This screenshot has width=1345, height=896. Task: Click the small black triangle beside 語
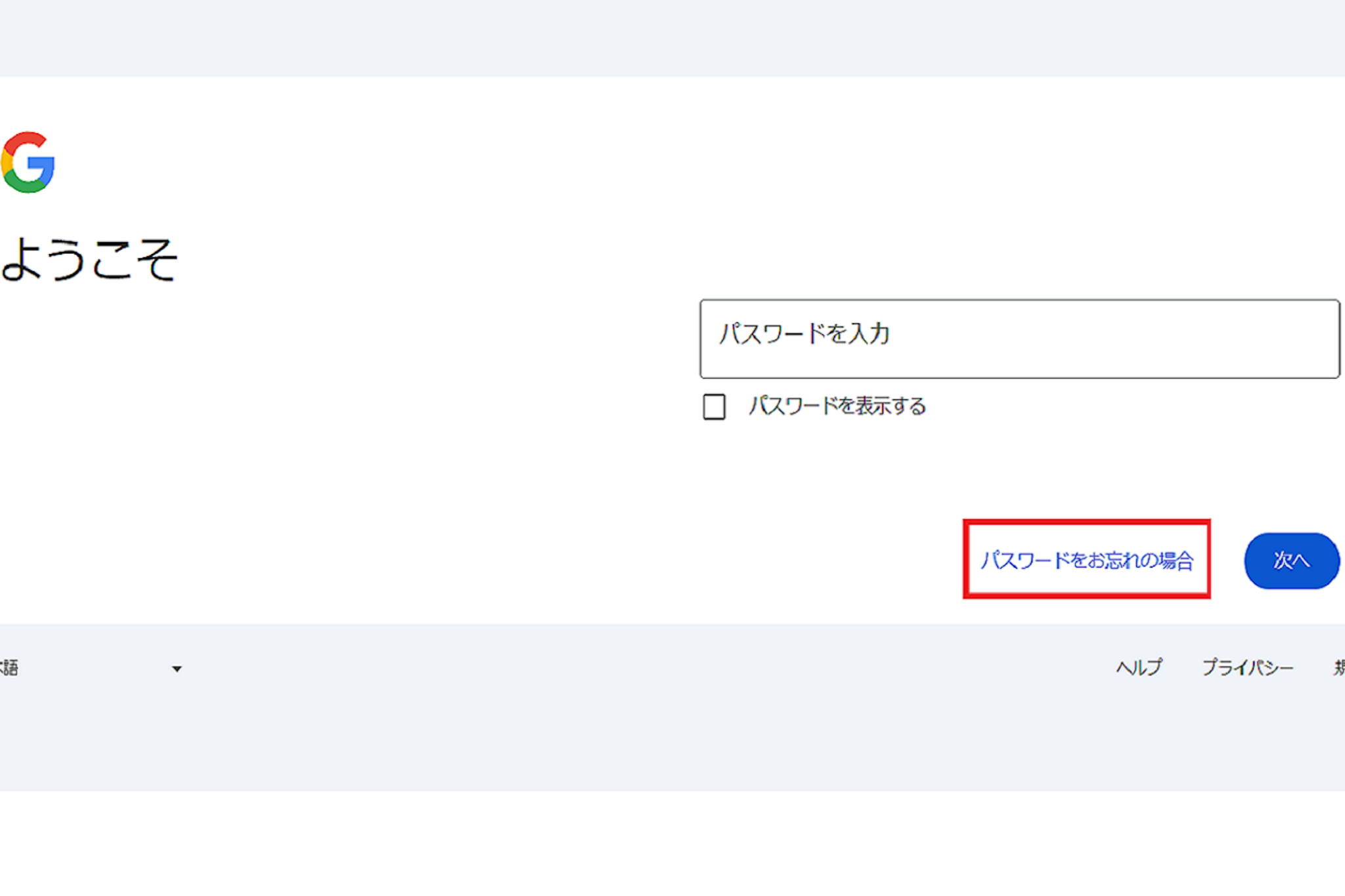(x=177, y=669)
